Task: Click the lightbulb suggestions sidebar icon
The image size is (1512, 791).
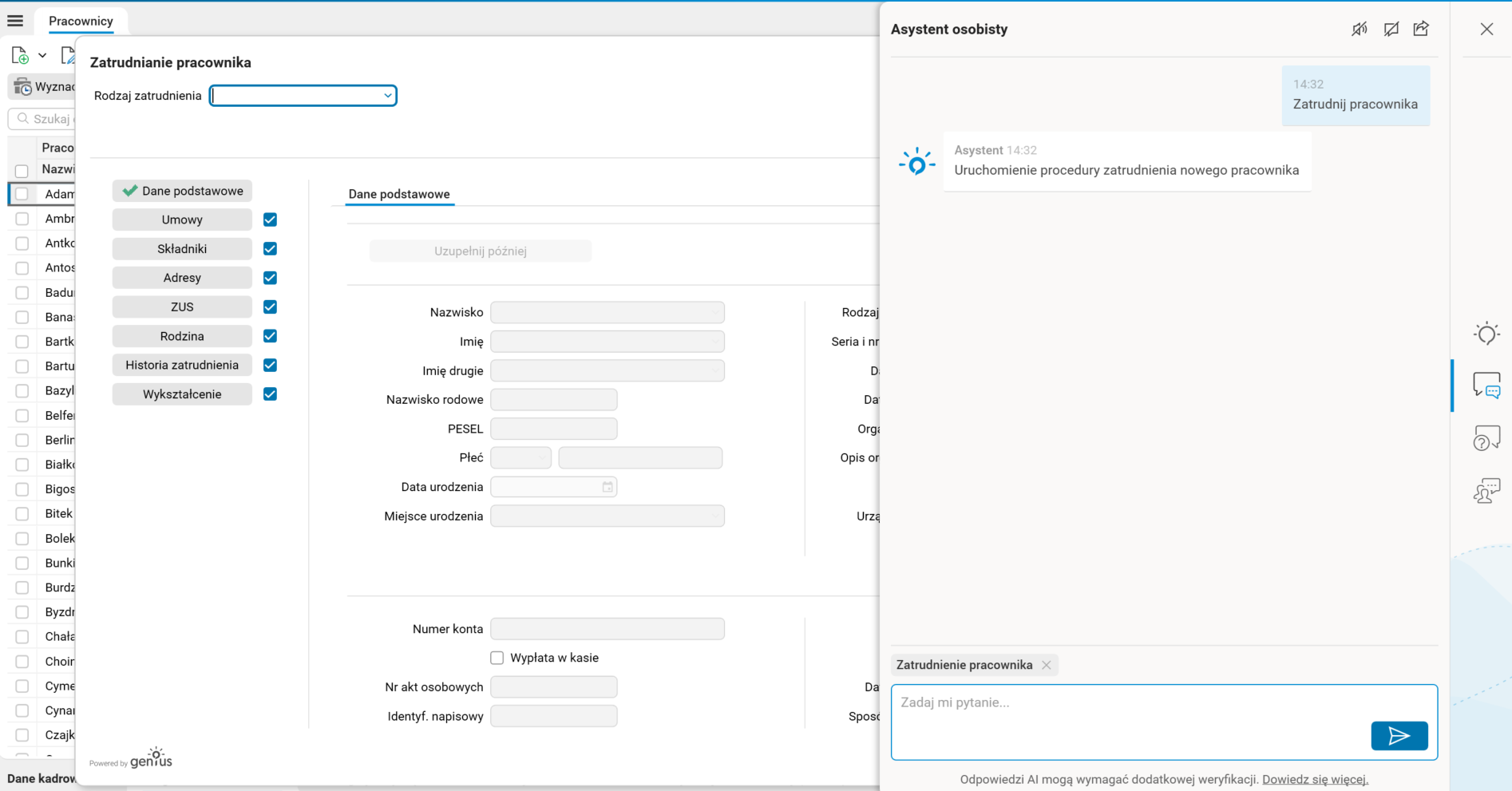Action: coord(1486,334)
